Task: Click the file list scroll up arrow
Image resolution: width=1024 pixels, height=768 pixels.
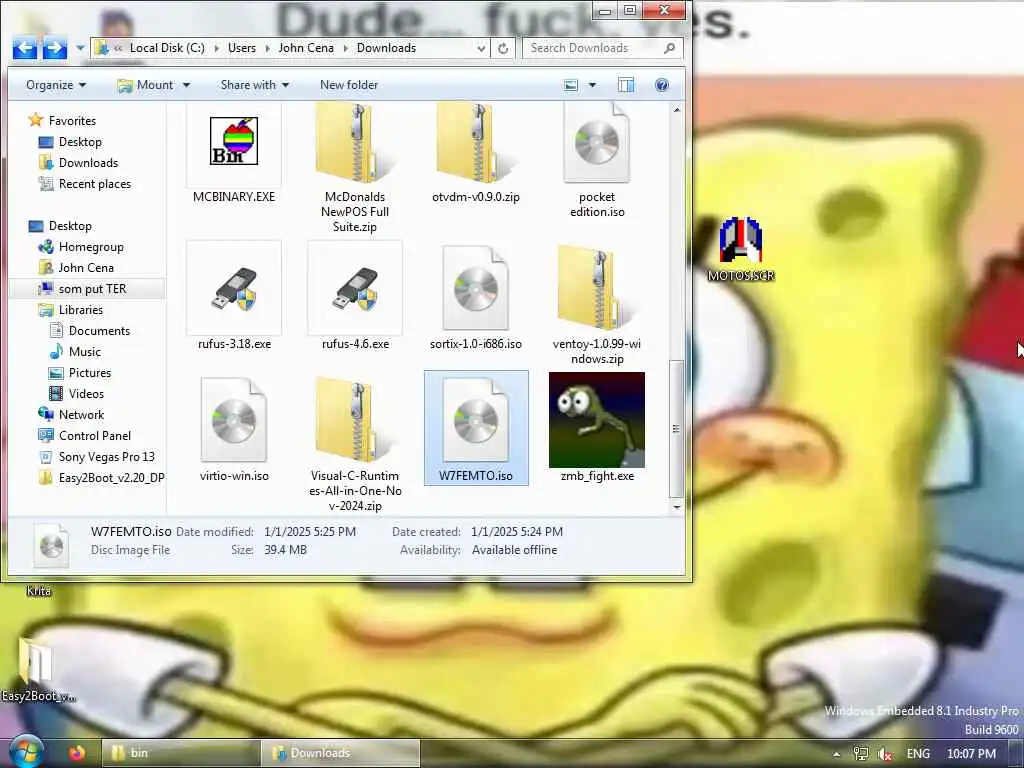Action: [x=677, y=110]
